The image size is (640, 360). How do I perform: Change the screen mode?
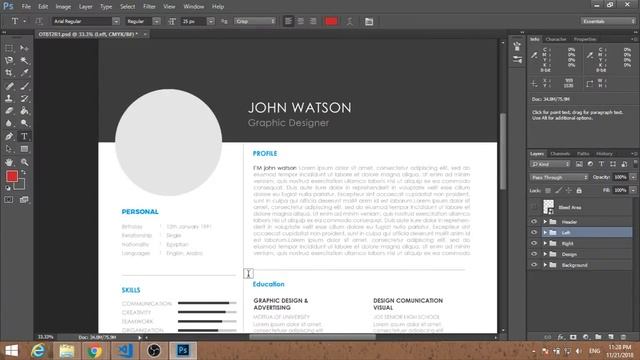(x=24, y=200)
